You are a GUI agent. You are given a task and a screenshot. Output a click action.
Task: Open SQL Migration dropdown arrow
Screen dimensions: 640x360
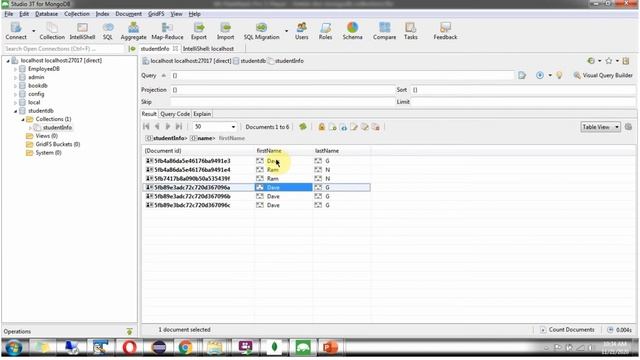[286, 31]
